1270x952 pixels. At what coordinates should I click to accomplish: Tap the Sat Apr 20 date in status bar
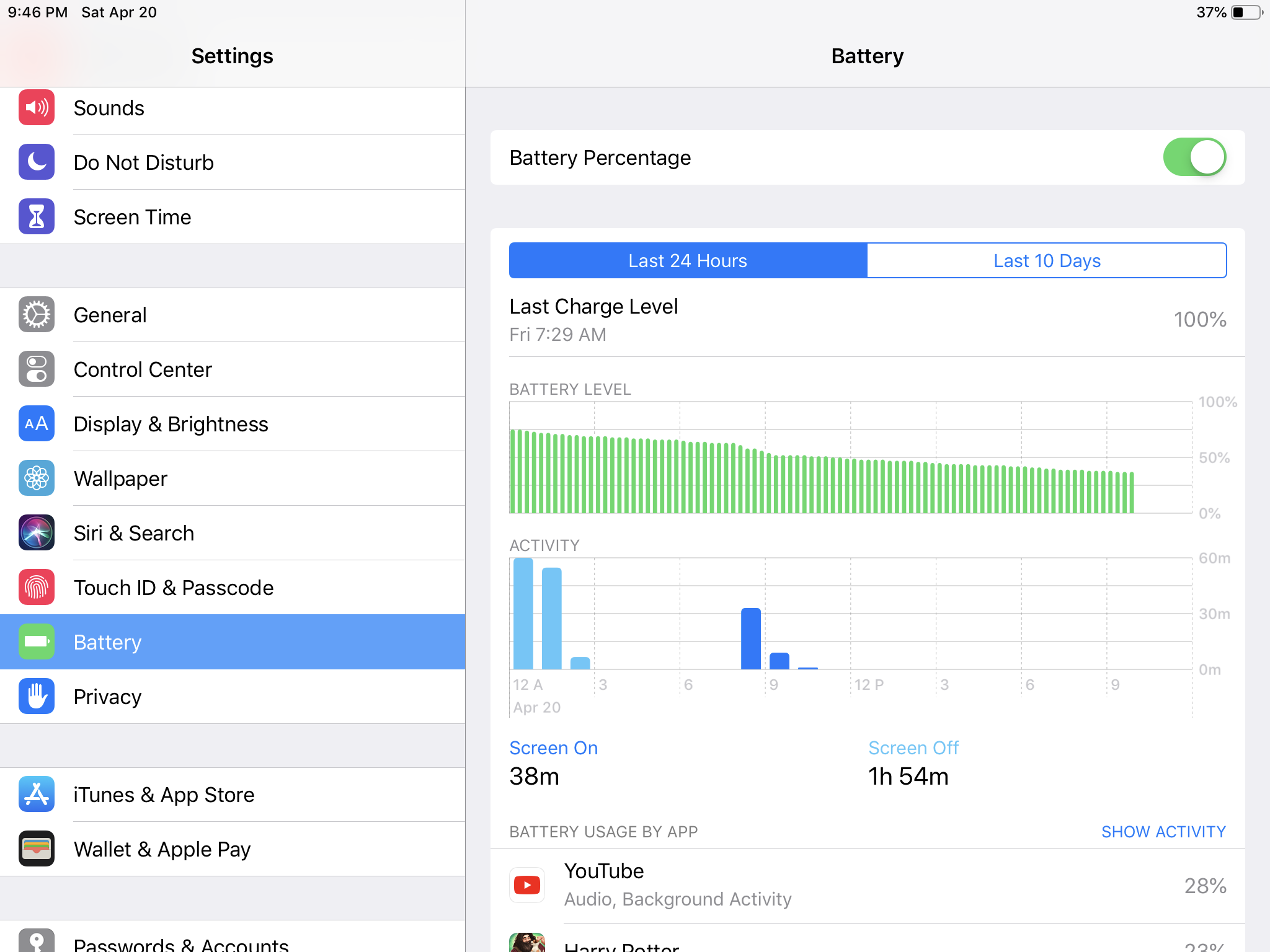click(119, 12)
